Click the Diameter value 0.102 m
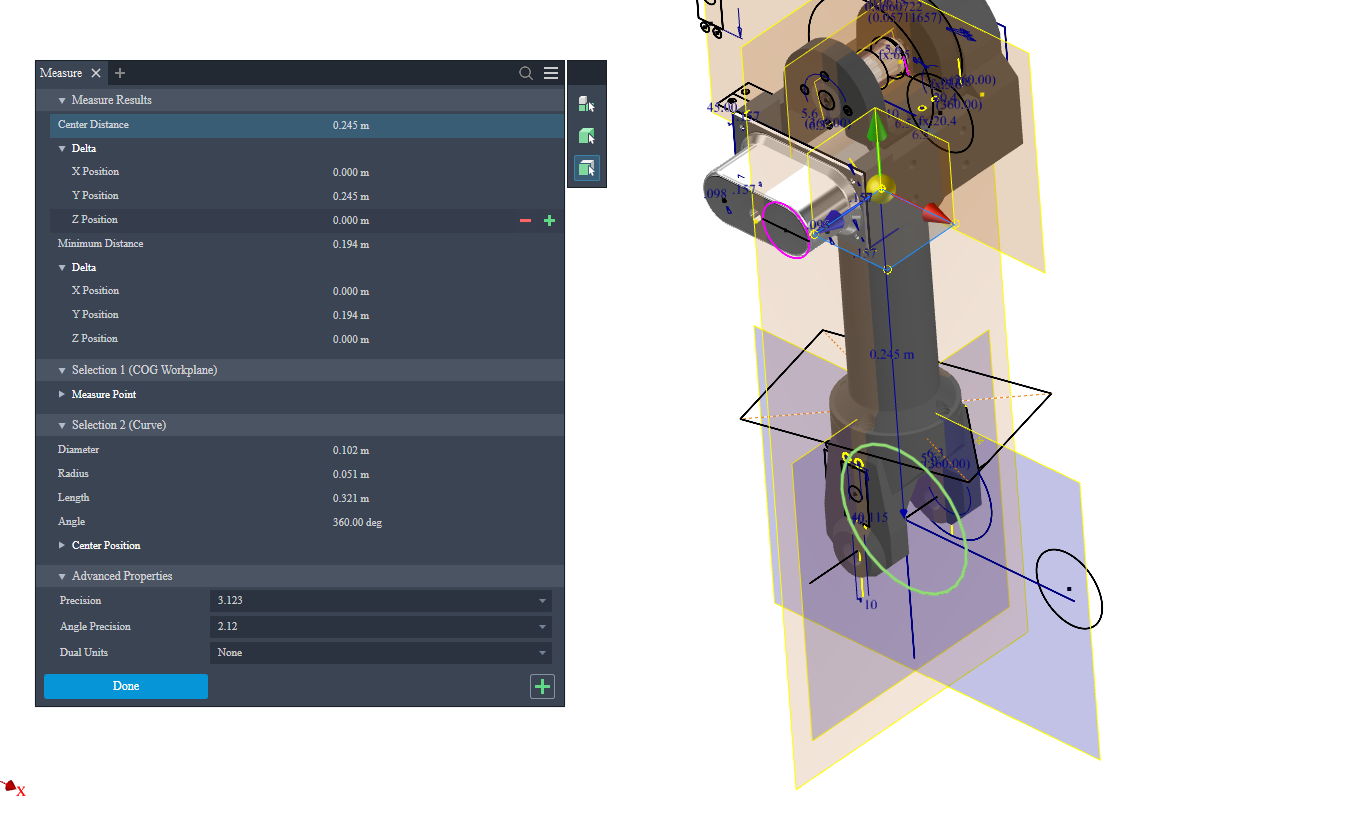 (x=351, y=450)
